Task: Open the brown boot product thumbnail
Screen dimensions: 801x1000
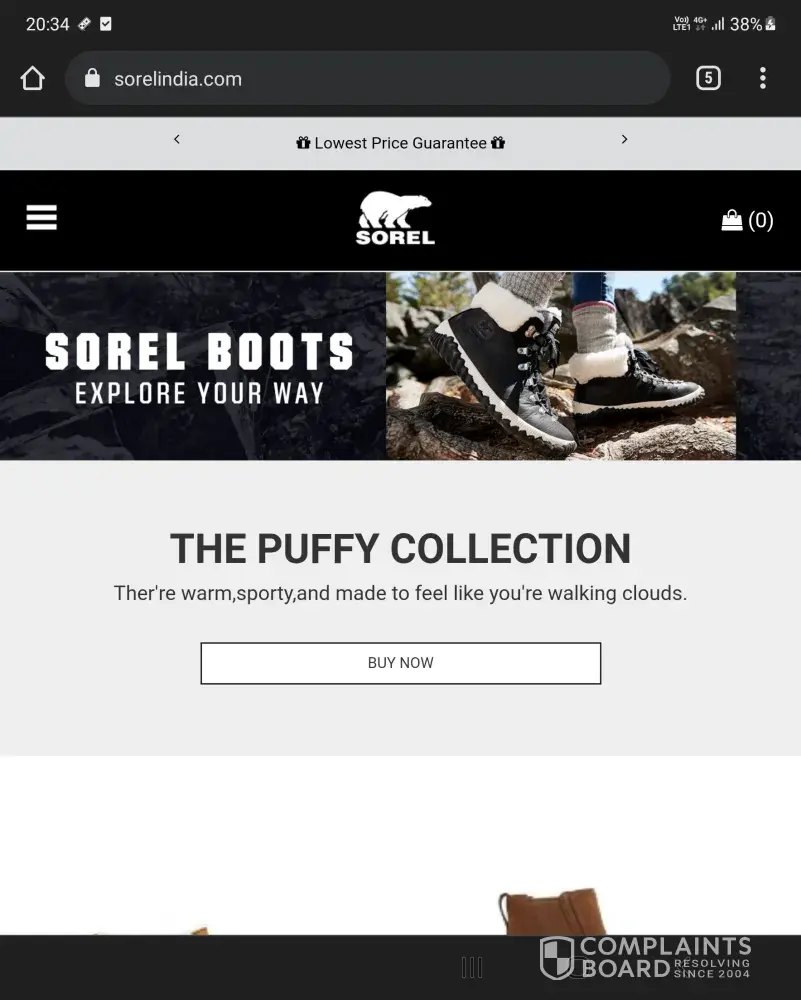Action: tap(552, 911)
